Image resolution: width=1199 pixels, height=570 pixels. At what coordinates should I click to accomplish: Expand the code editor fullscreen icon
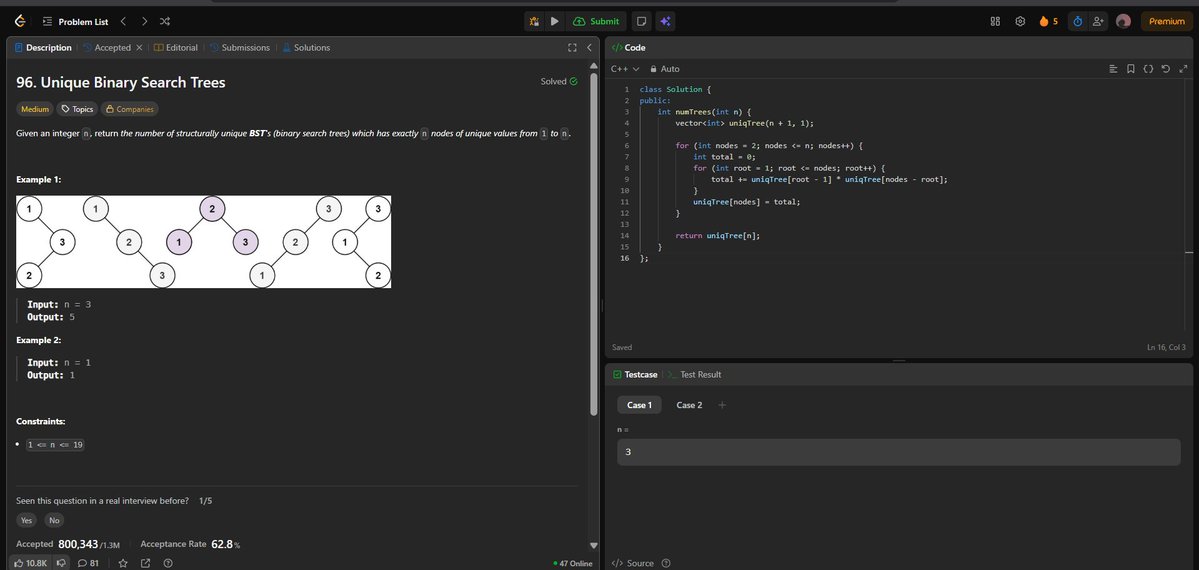(x=1183, y=69)
